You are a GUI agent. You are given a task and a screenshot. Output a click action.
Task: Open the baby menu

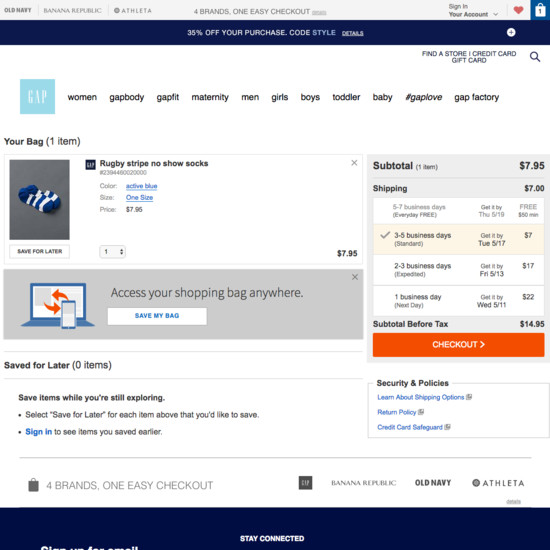(382, 97)
